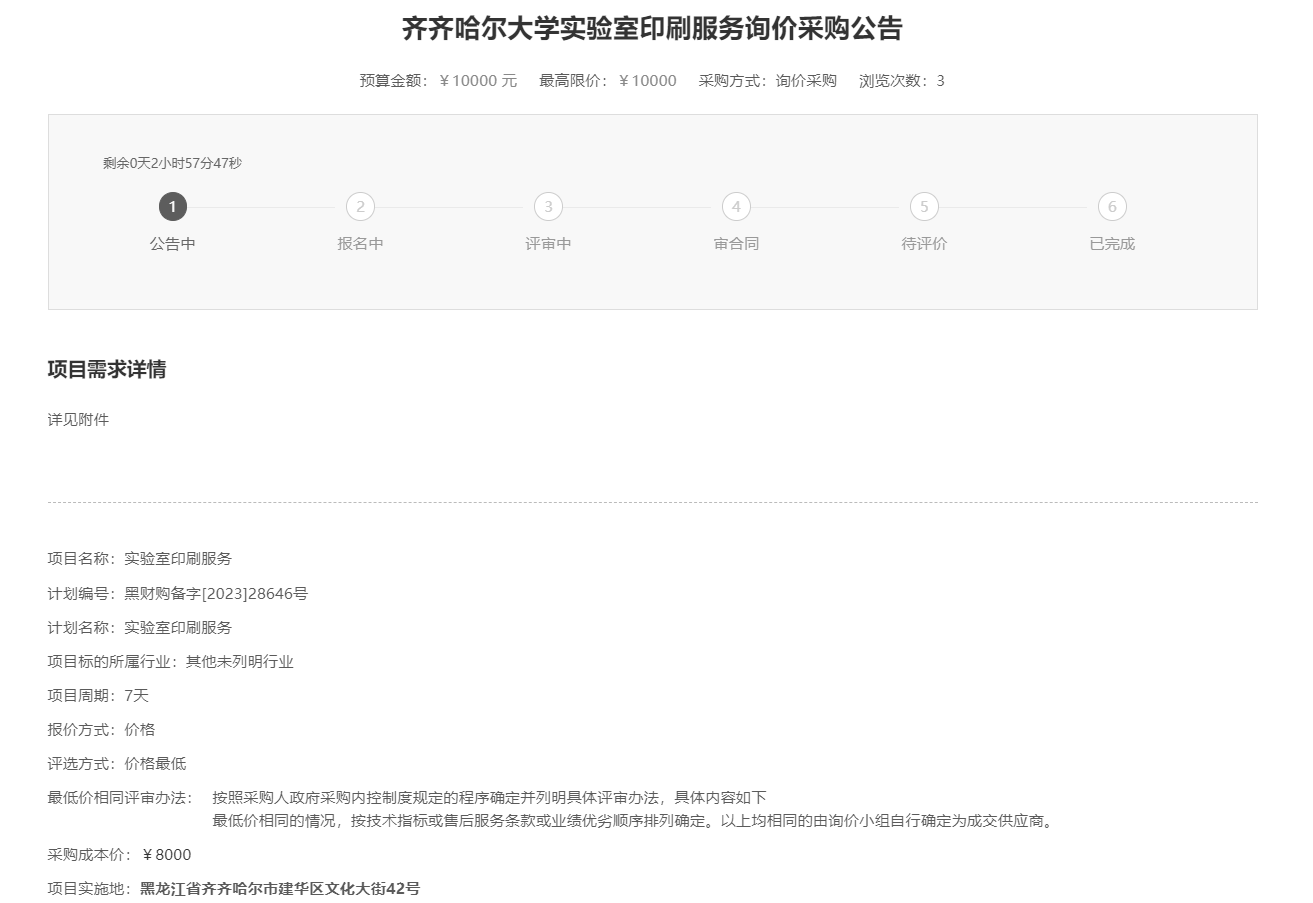
Task: Click the address 黑龙江省齐齐哈尔市建华区文化大街42号
Action: [280, 888]
